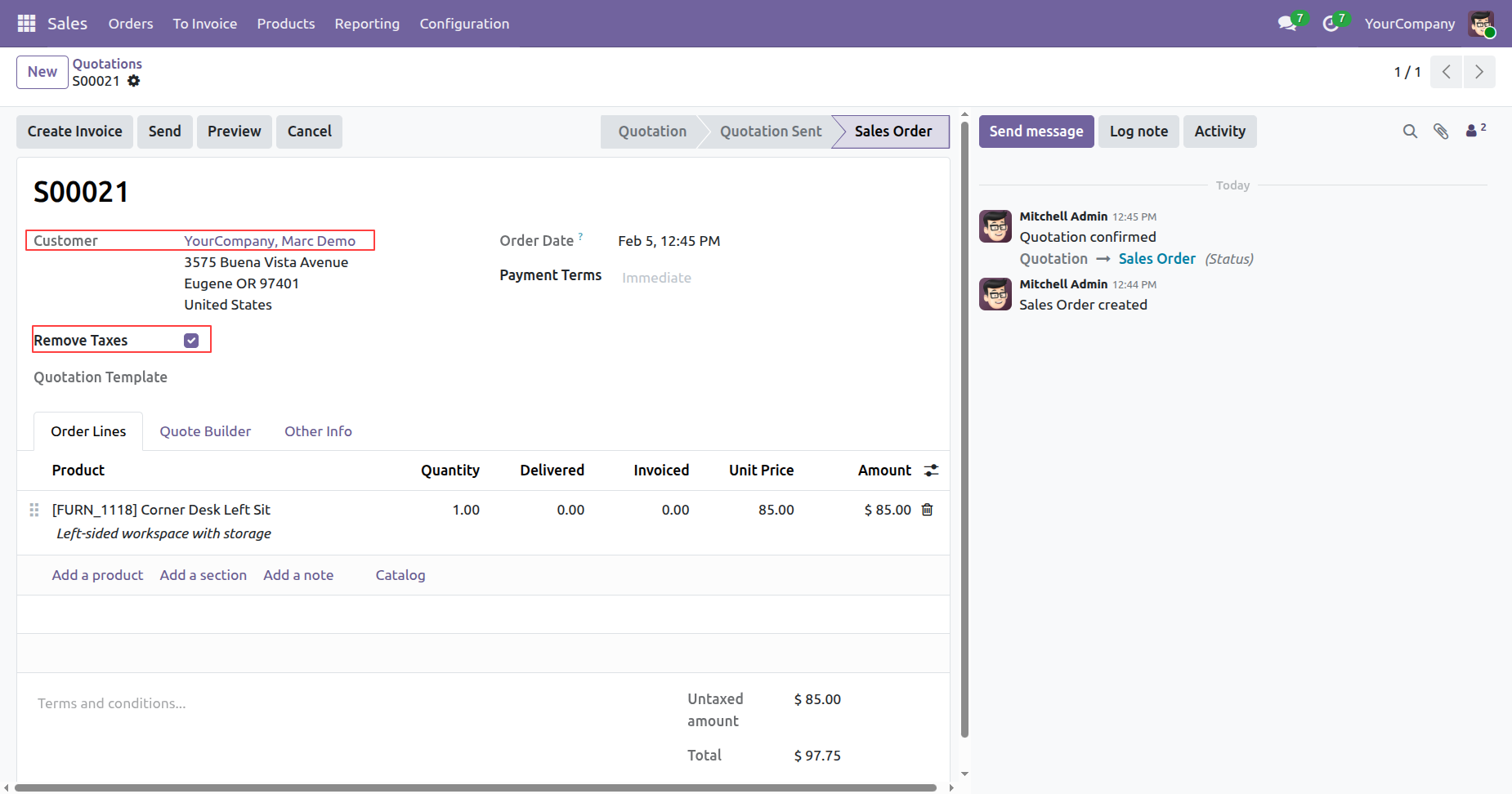Screen dimensions: 1512x794
Task: Open the Reporting menu
Action: pyautogui.click(x=367, y=24)
